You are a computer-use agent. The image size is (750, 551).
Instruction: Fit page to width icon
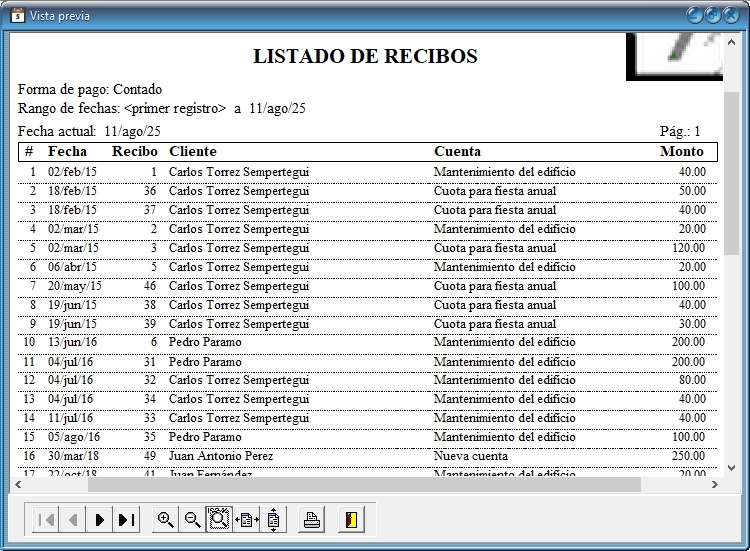(246, 519)
